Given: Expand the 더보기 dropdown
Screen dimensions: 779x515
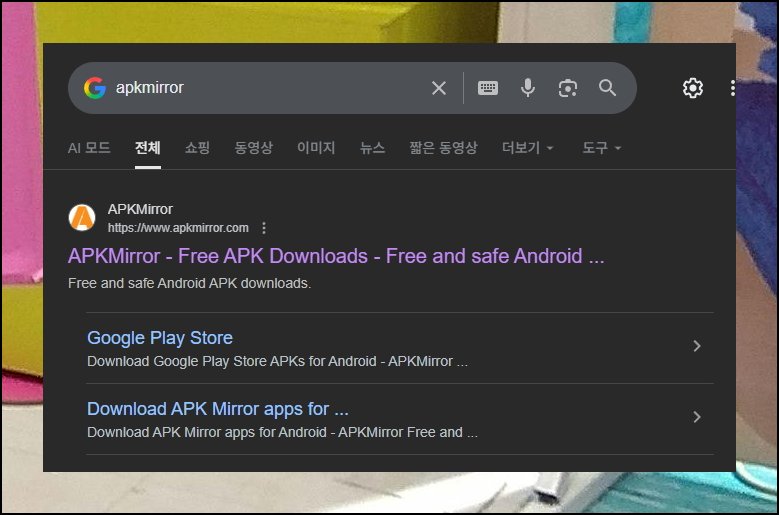Looking at the screenshot, I should (x=528, y=147).
